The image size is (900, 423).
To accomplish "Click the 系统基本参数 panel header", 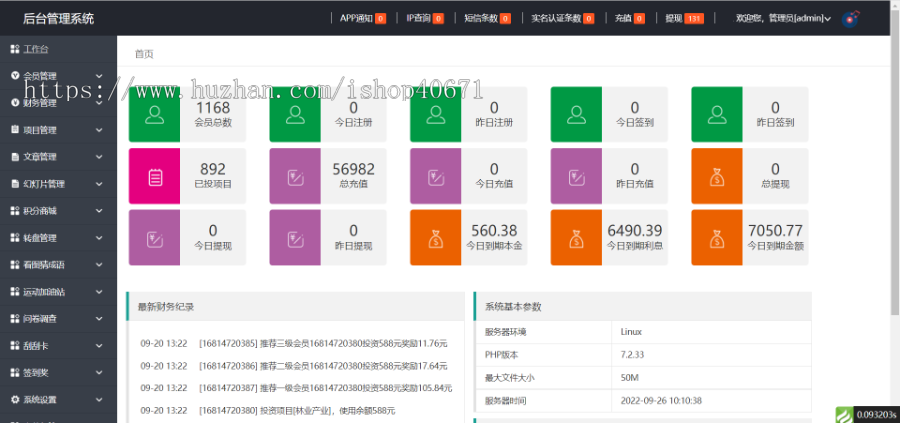I will pyautogui.click(x=643, y=306).
